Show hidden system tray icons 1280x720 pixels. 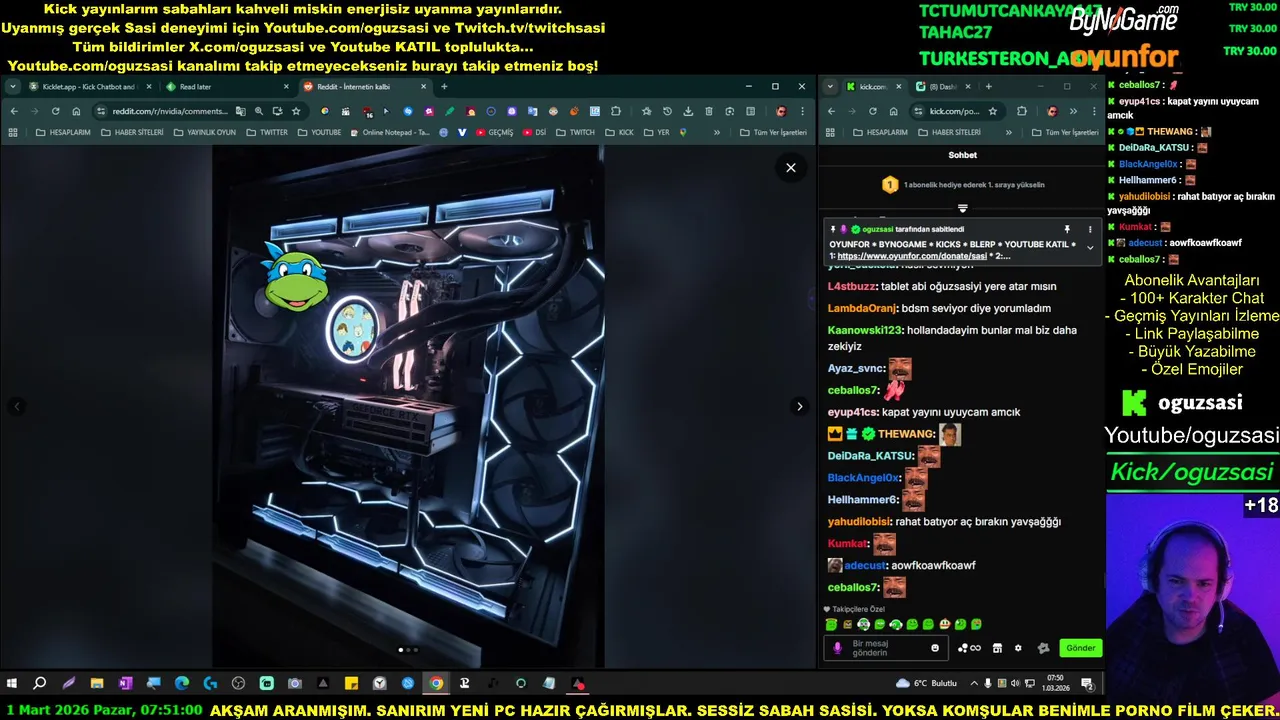point(974,684)
